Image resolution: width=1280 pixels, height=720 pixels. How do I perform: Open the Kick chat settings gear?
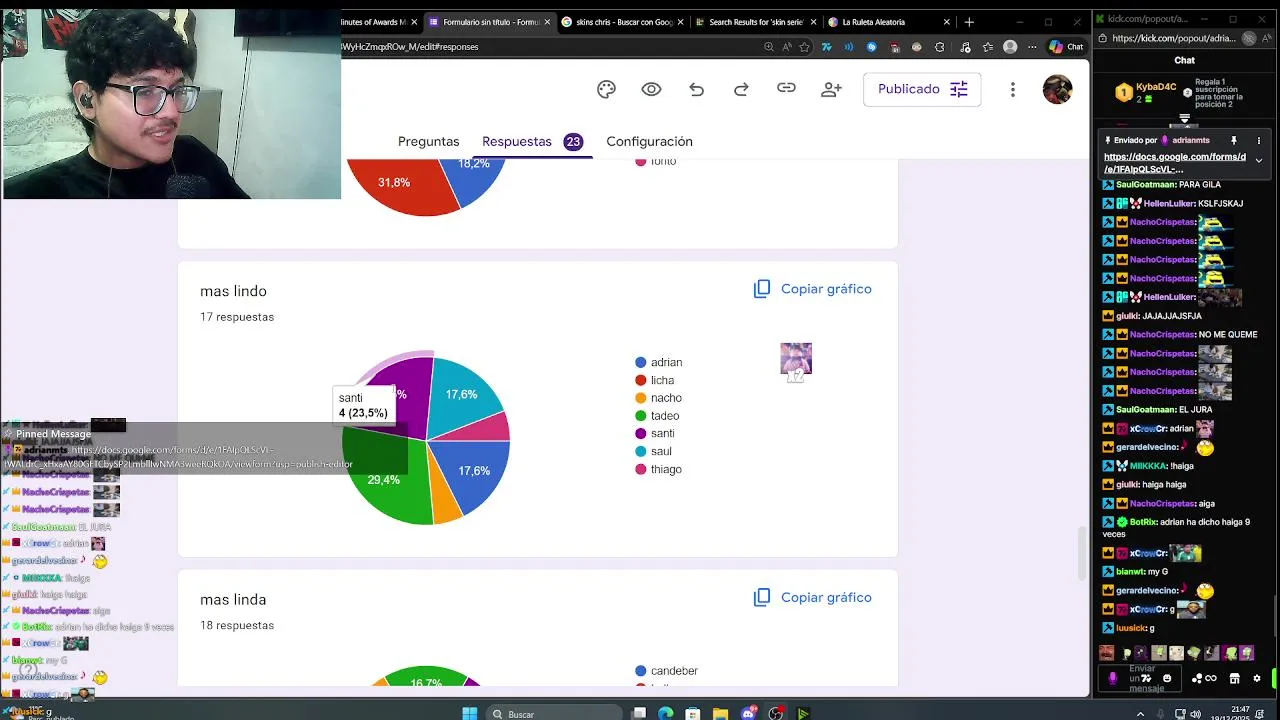[1257, 678]
